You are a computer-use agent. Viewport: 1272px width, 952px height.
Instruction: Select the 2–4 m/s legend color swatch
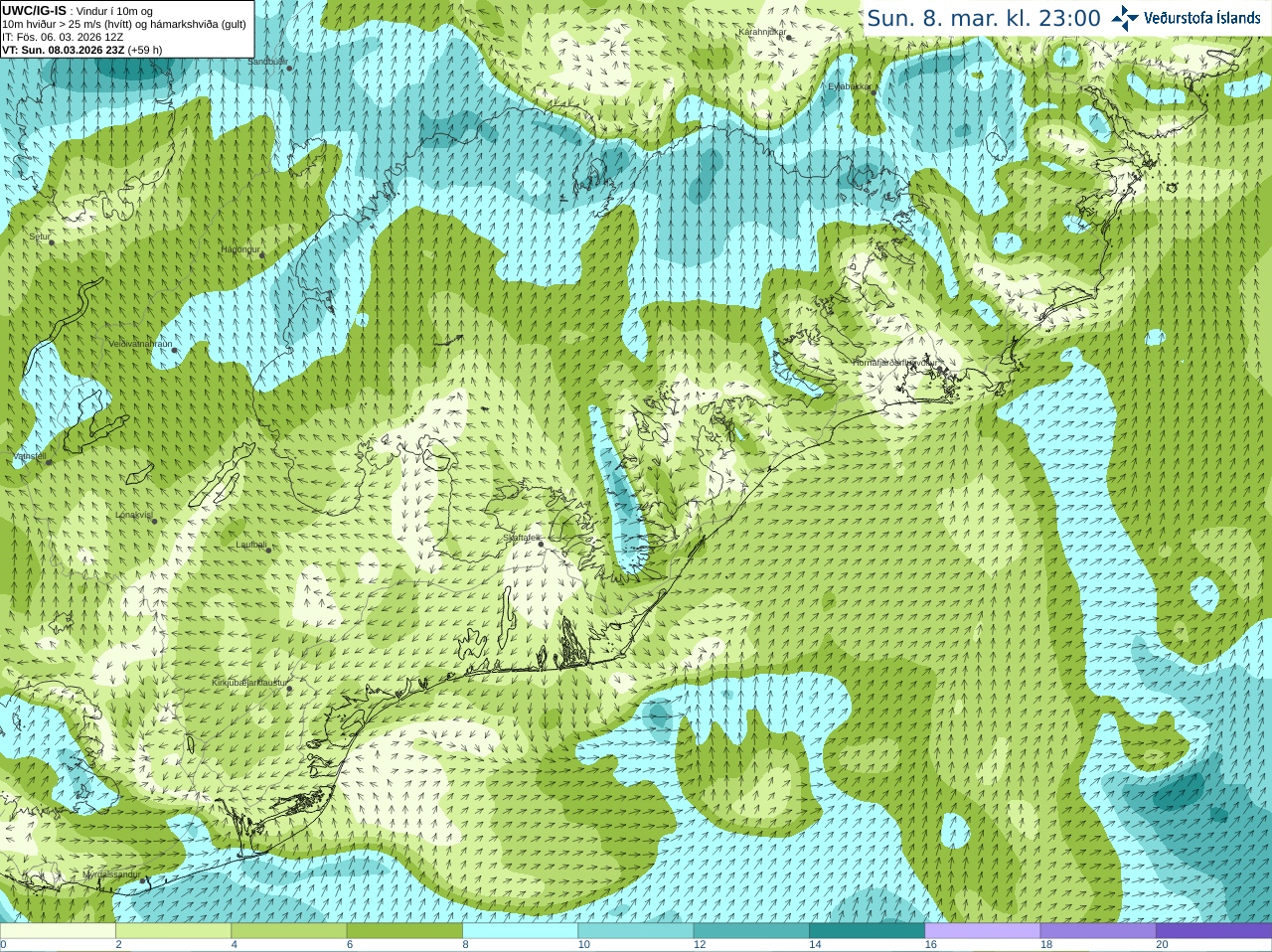pyautogui.click(x=173, y=931)
